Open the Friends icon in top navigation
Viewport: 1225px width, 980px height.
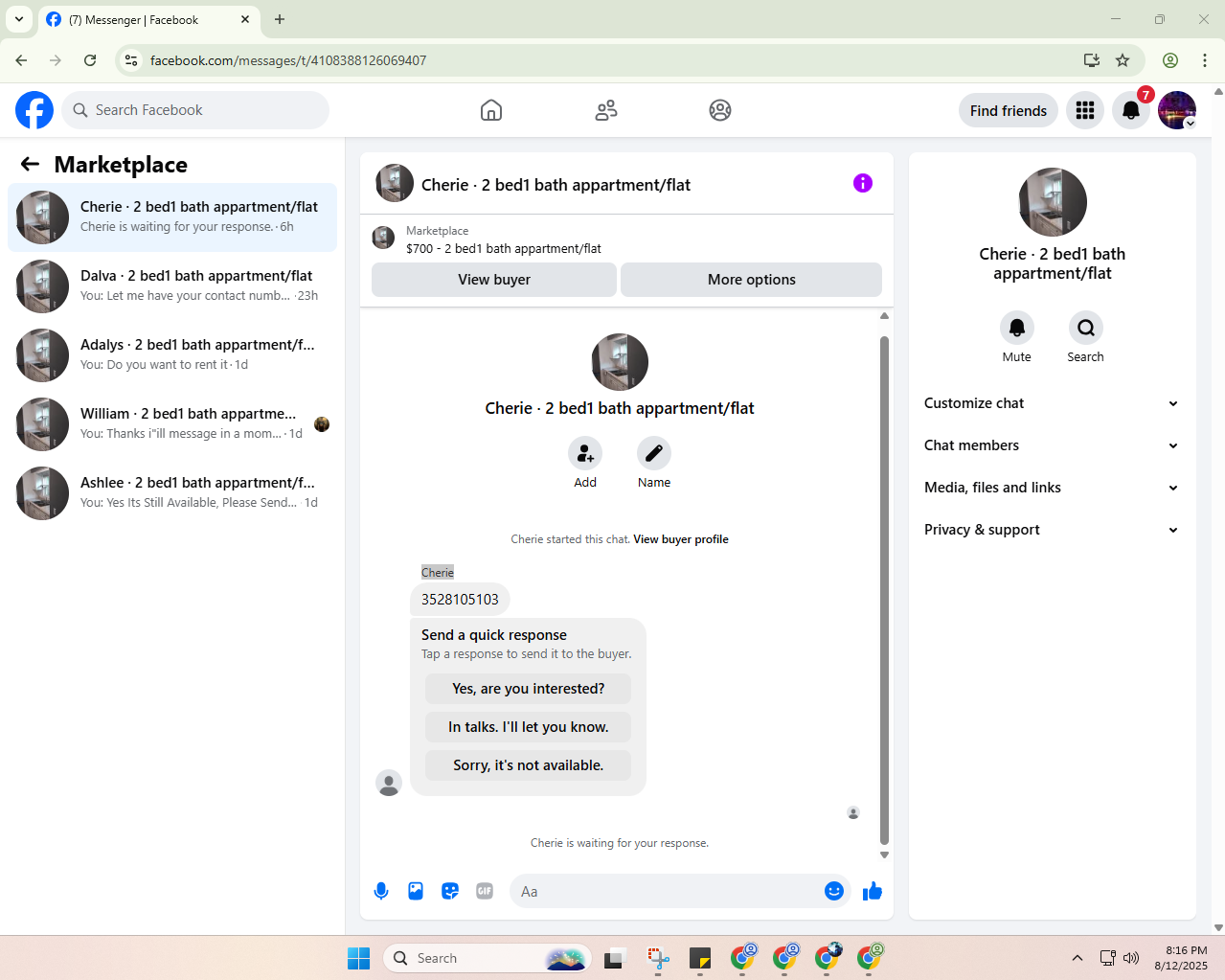[606, 110]
